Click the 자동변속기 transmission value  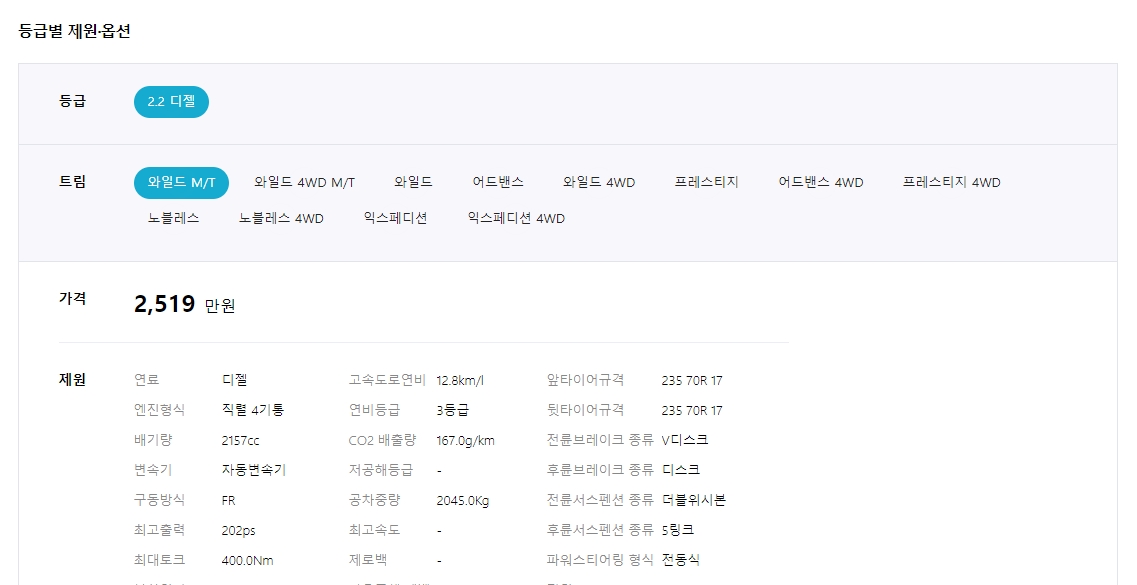point(249,470)
